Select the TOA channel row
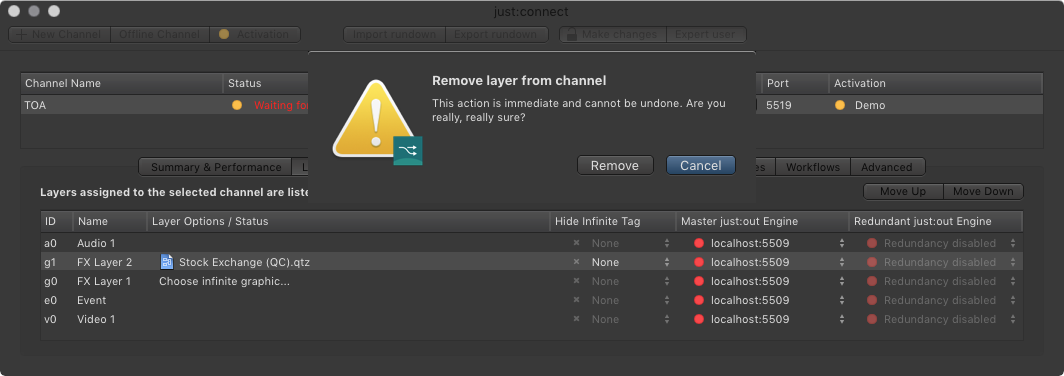The height and width of the screenshot is (376, 1064). [531, 105]
